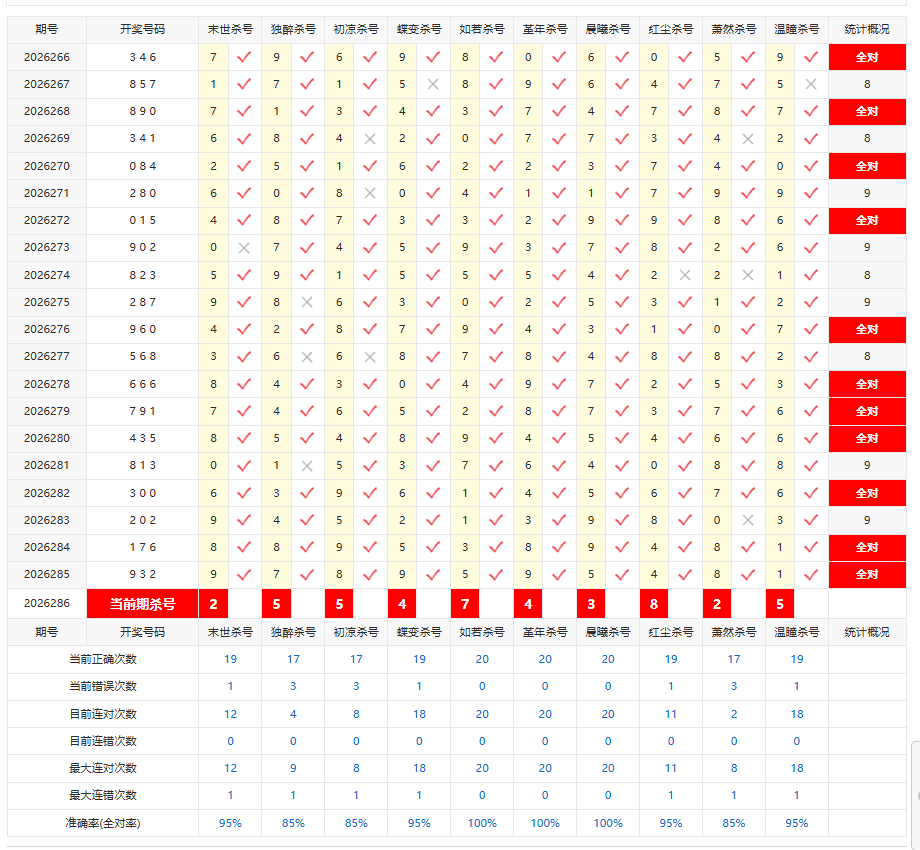The image size is (920, 850).
Task: Click the 全对 badge in row 2026266
Action: pyautogui.click(x=867, y=57)
